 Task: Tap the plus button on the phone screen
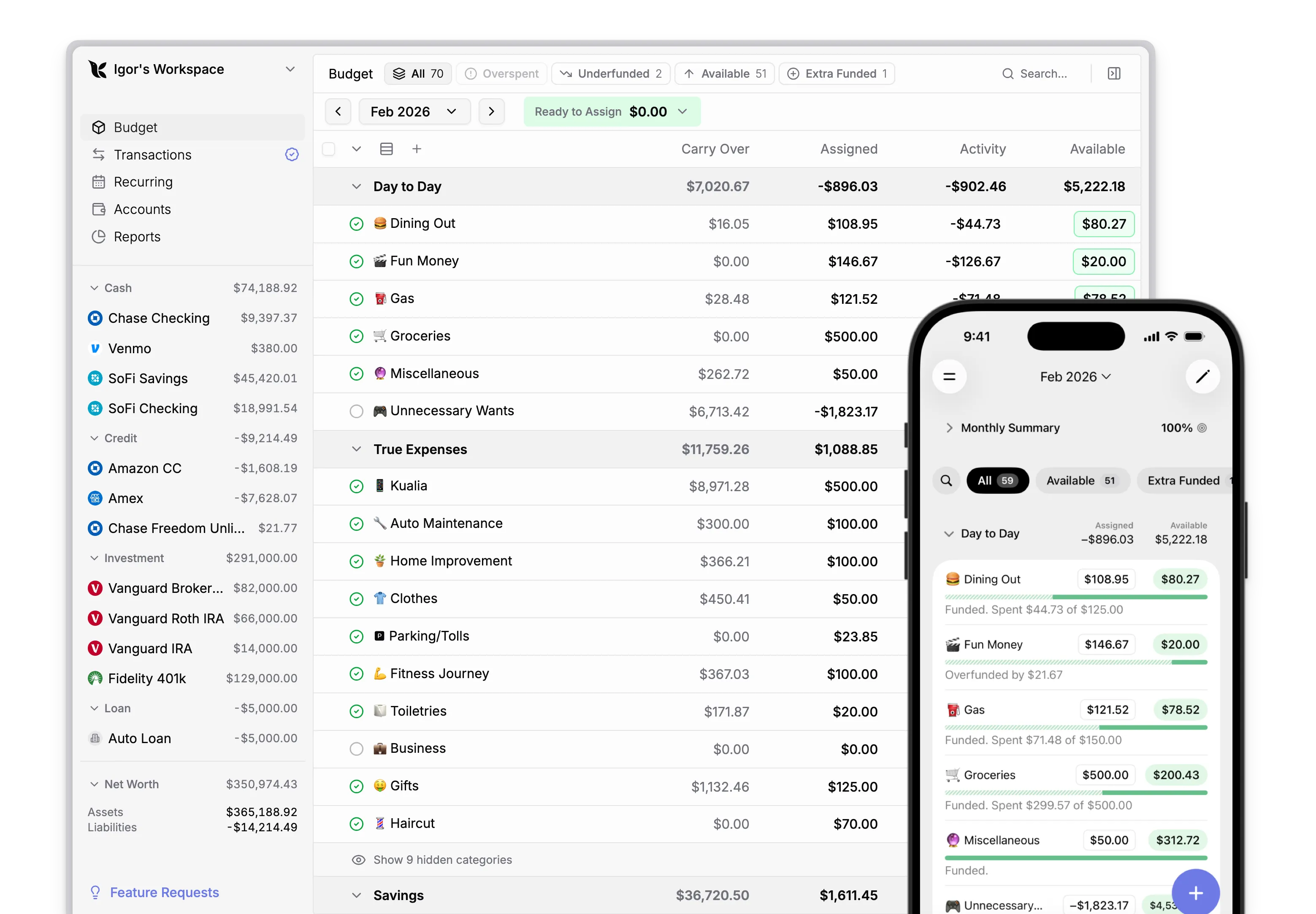point(1196,892)
